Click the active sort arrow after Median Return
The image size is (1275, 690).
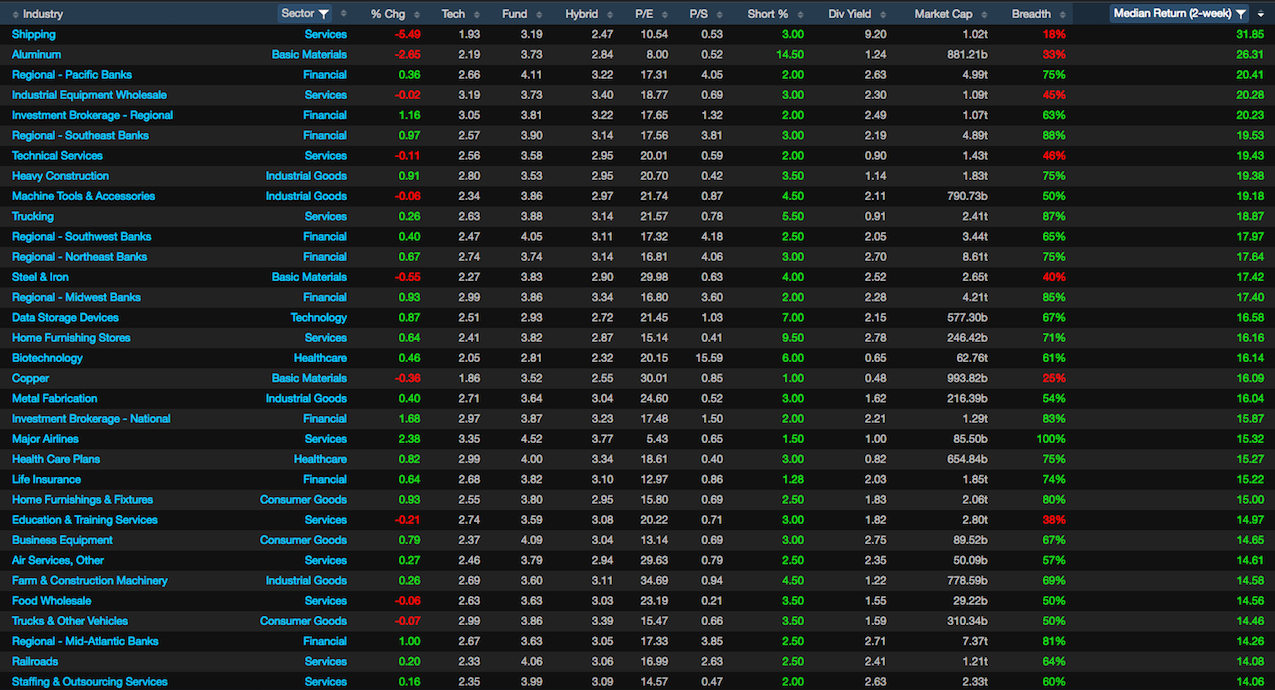(x=1259, y=14)
